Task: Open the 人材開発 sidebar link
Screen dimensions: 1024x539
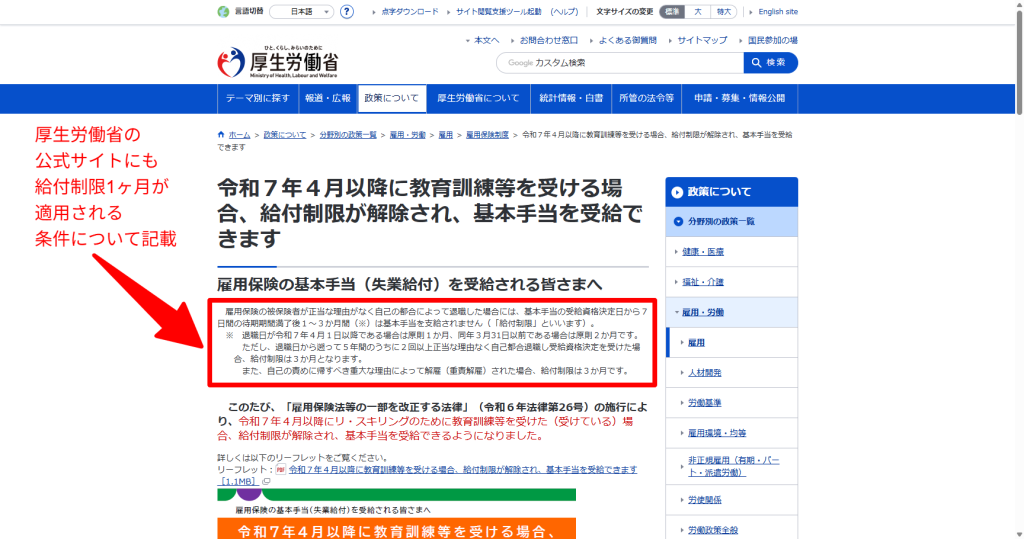Action: [705, 372]
